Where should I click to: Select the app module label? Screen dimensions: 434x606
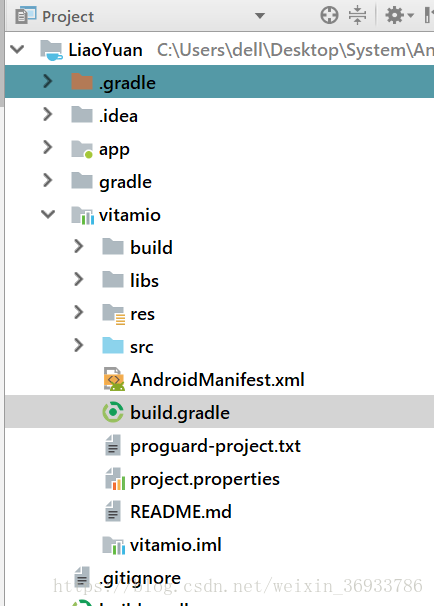(x=114, y=150)
